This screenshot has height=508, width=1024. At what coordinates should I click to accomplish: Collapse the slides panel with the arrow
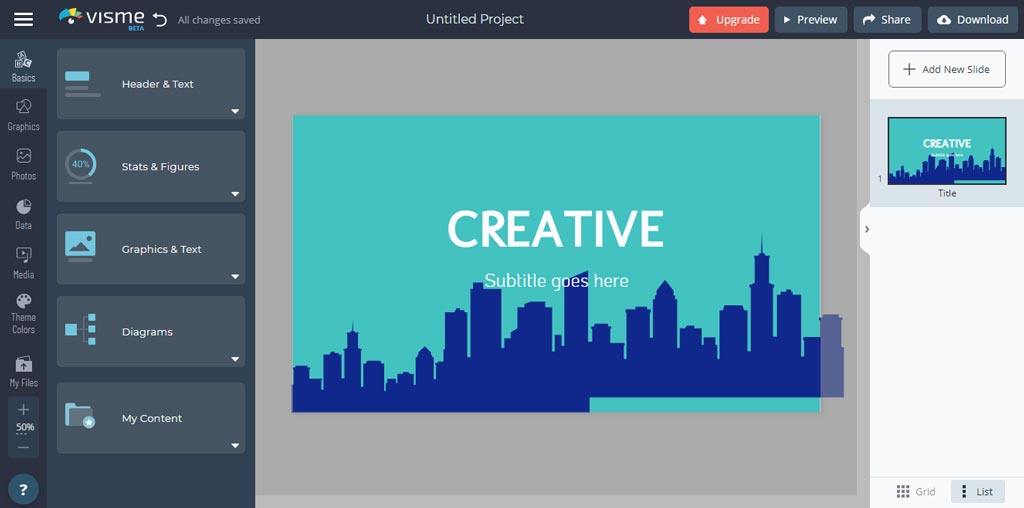(866, 229)
